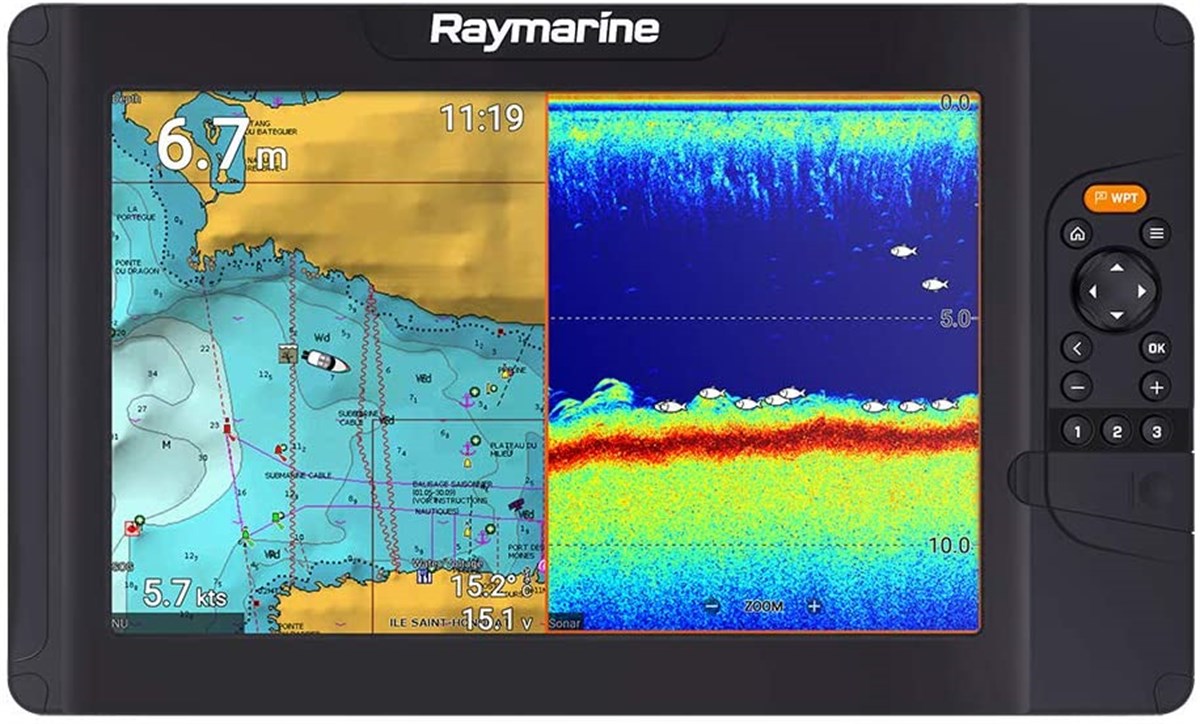Select programmable key 2
This screenshot has width=1200, height=724.
[1116, 432]
